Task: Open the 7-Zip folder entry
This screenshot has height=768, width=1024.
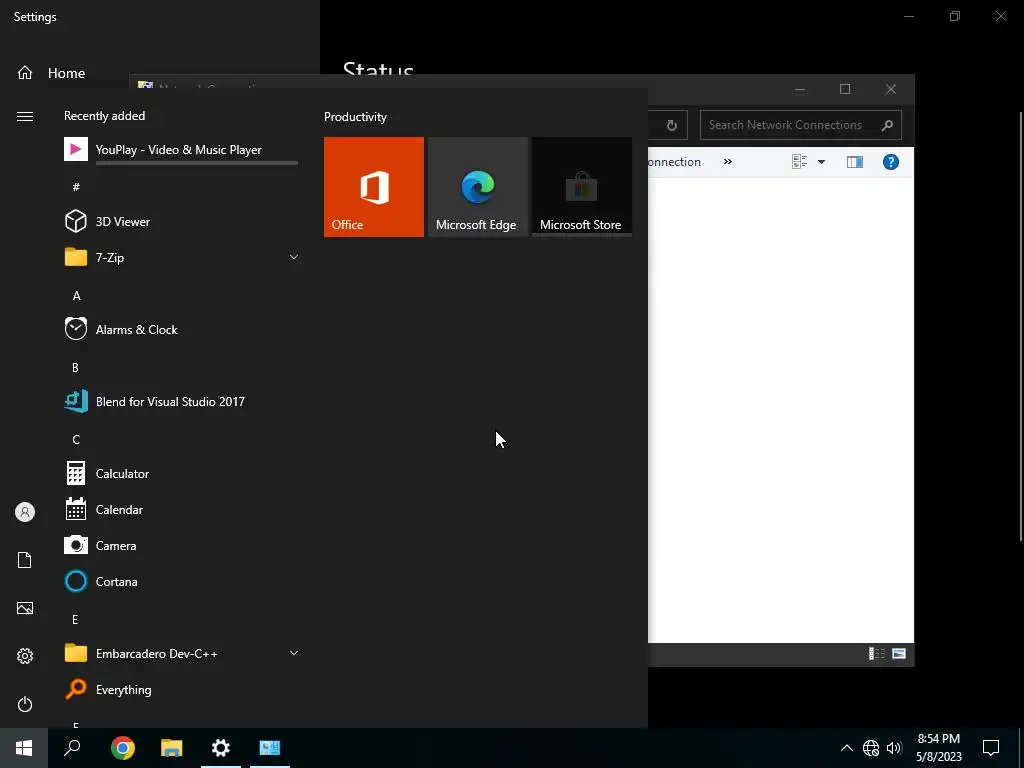Action: [x=181, y=257]
